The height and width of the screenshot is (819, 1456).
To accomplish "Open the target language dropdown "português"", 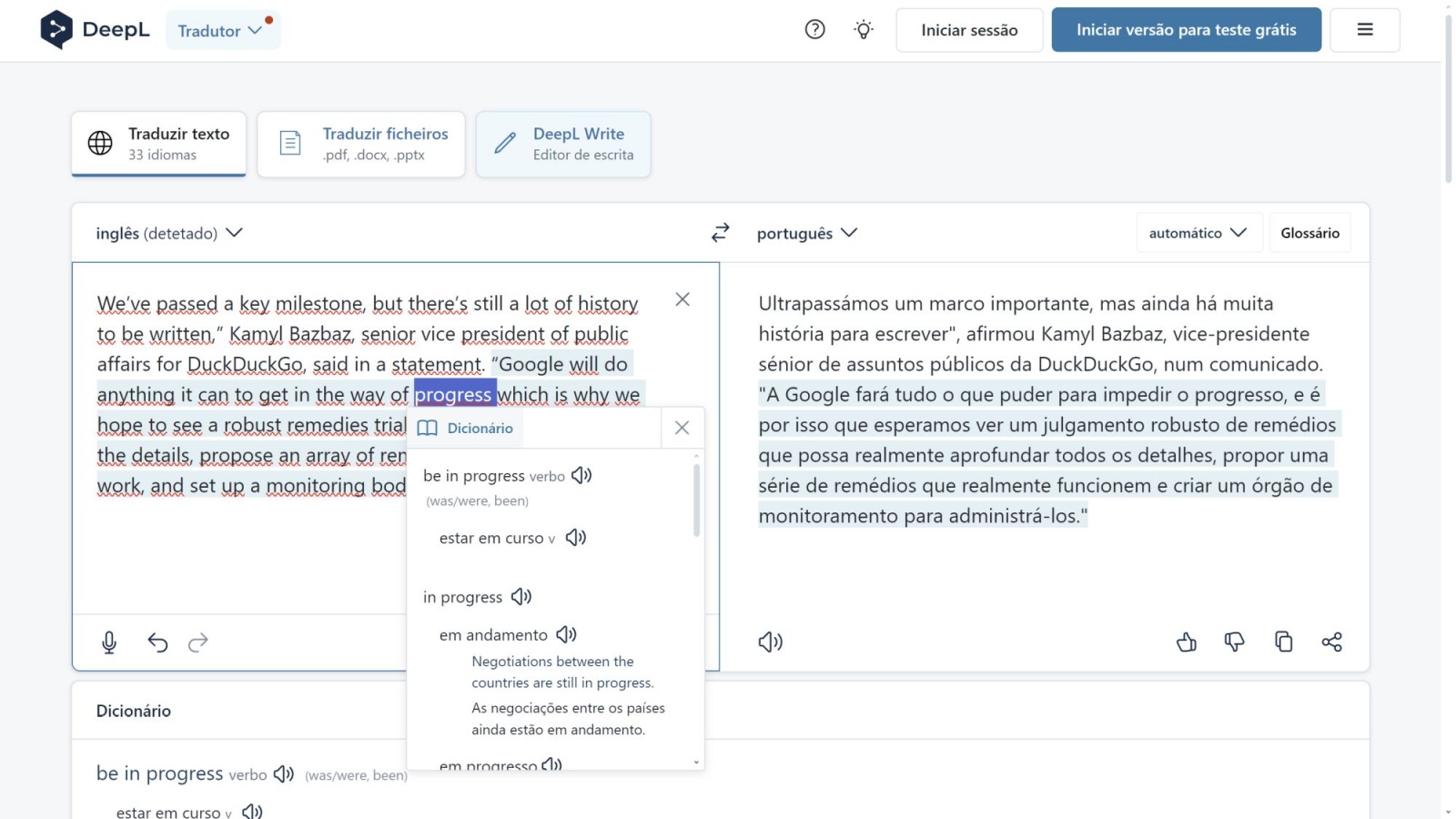I will pos(806,233).
